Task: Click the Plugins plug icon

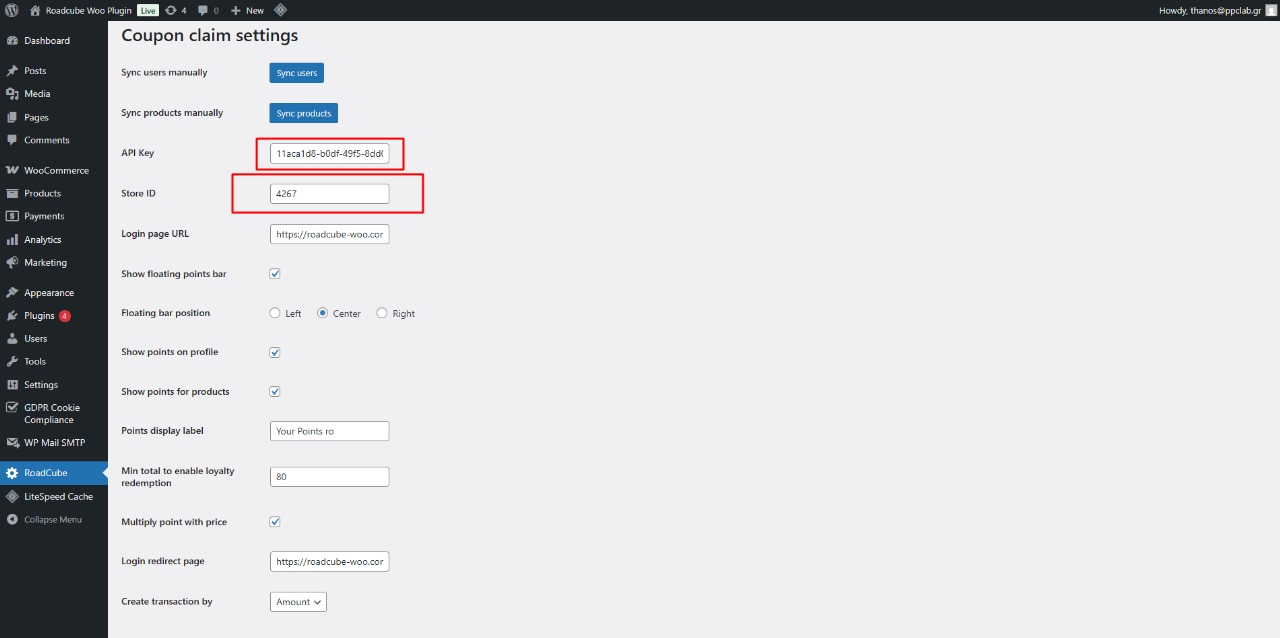Action: tap(12, 316)
